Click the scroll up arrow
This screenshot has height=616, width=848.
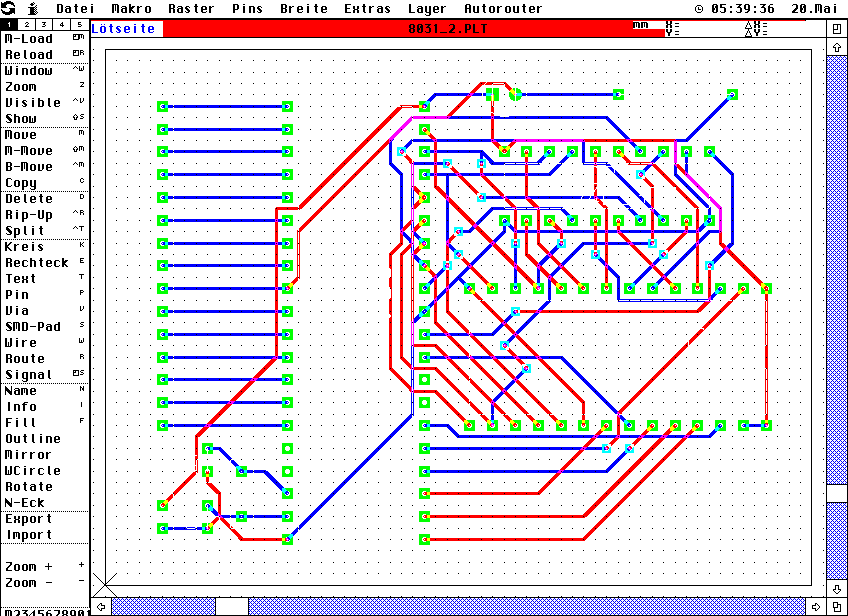[836, 47]
